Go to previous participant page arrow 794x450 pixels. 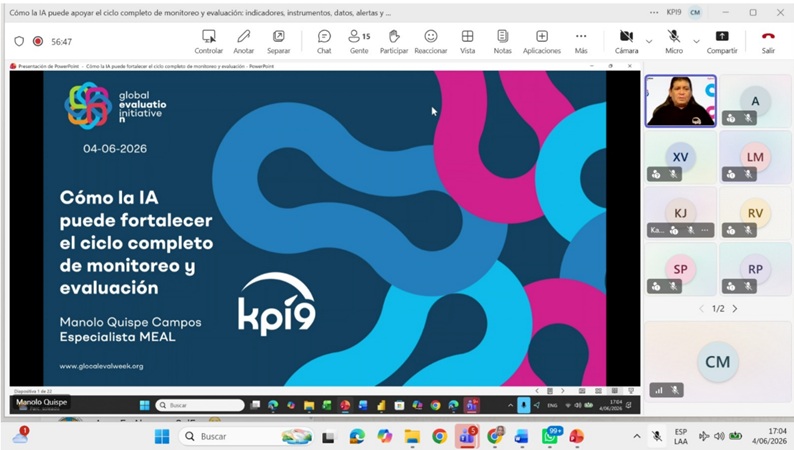click(701, 308)
